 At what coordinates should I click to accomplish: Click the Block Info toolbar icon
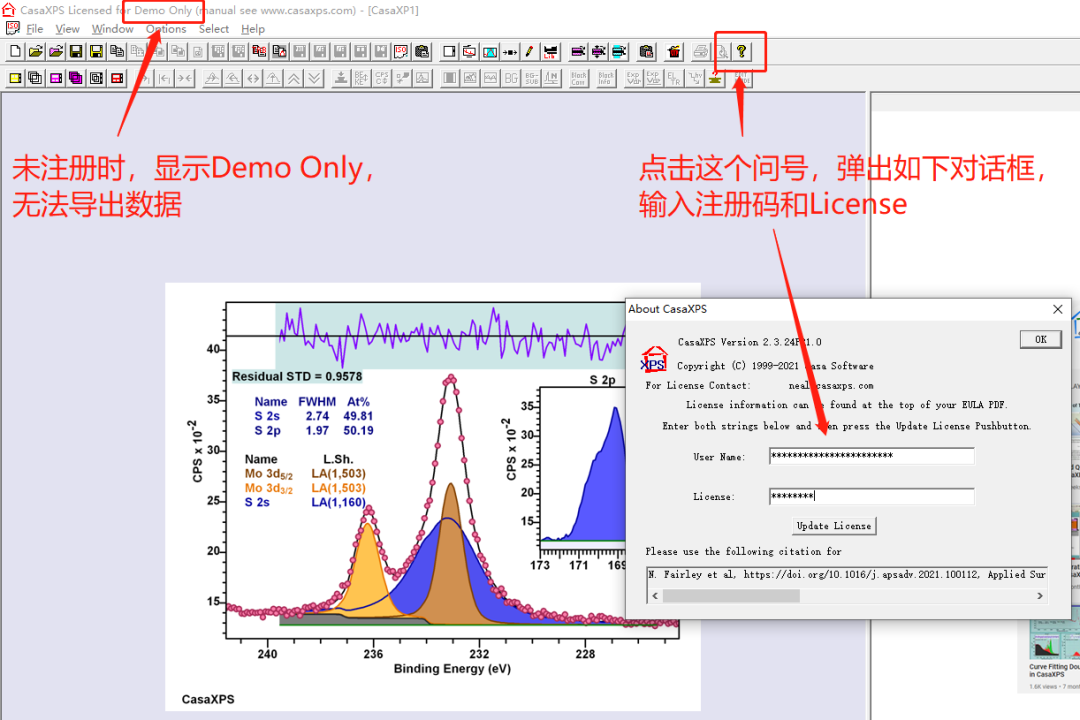pyautogui.click(x=606, y=77)
